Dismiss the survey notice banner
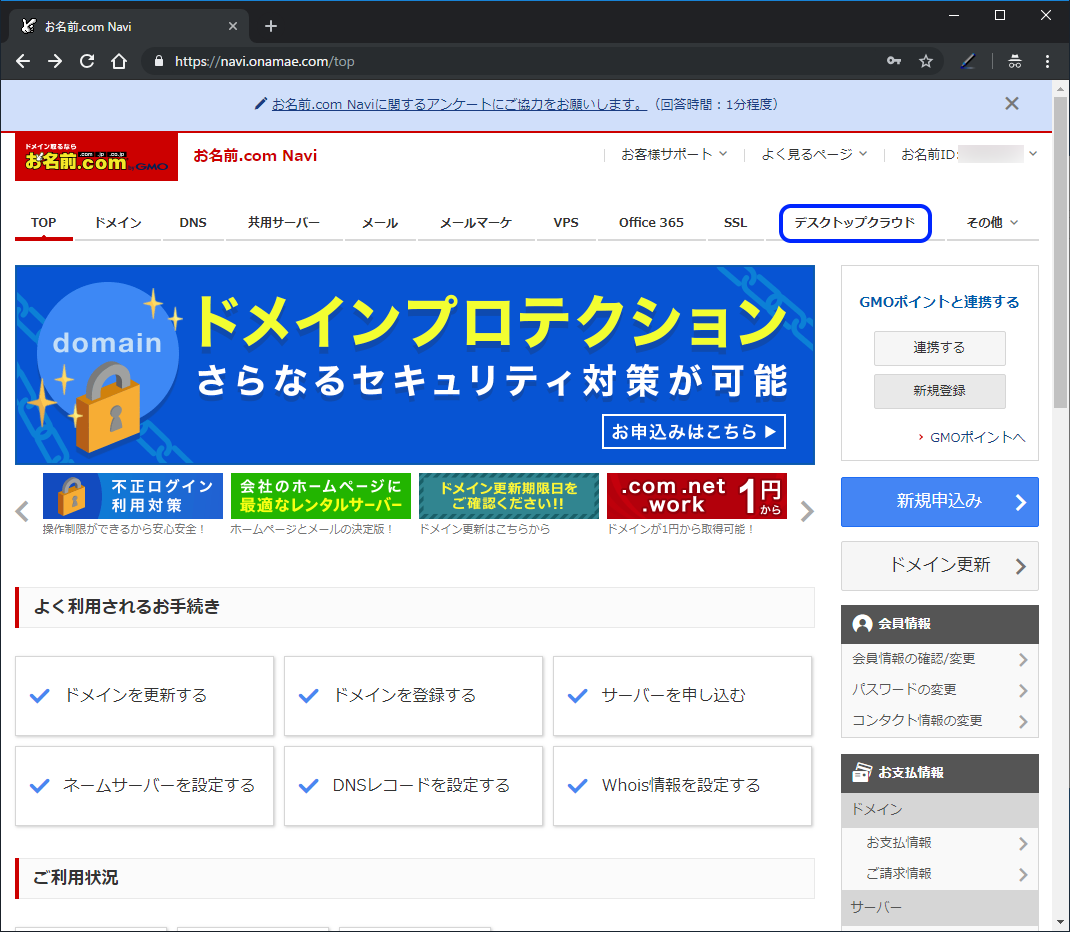 pyautogui.click(x=1011, y=104)
